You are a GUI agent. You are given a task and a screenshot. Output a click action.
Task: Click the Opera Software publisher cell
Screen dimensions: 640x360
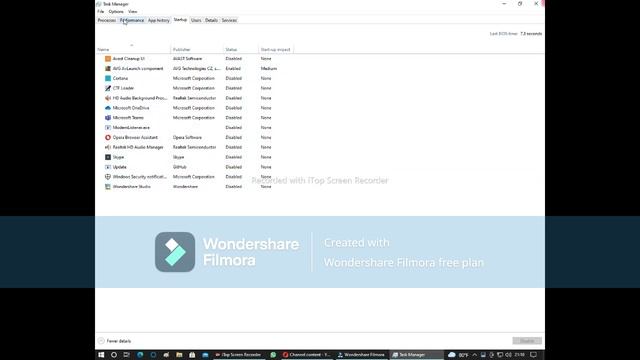pos(187,138)
